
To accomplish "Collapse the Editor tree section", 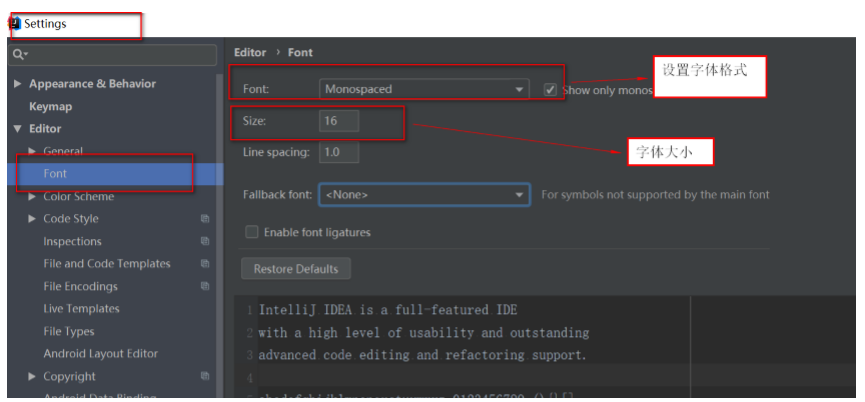I will 18,128.
